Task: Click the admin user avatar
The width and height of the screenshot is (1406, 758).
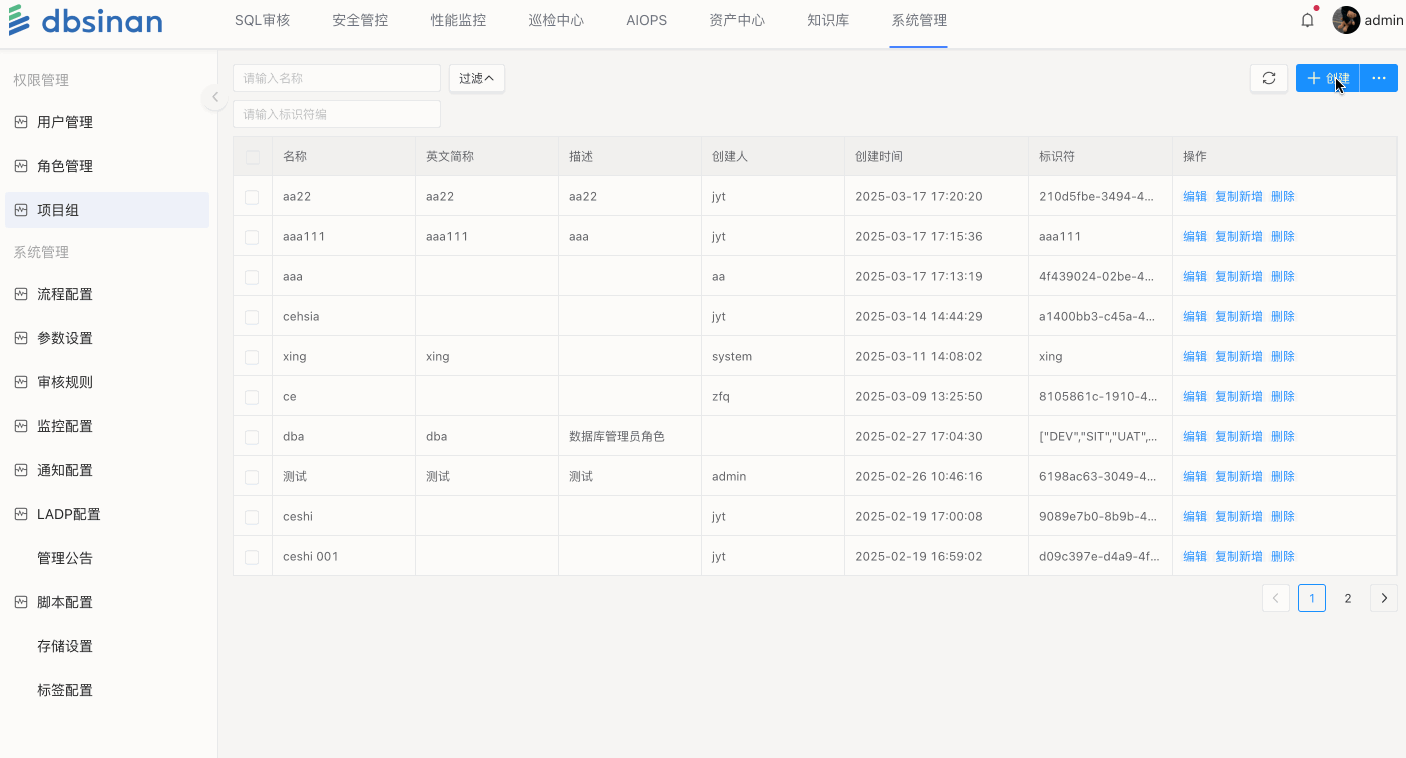Action: click(x=1346, y=20)
